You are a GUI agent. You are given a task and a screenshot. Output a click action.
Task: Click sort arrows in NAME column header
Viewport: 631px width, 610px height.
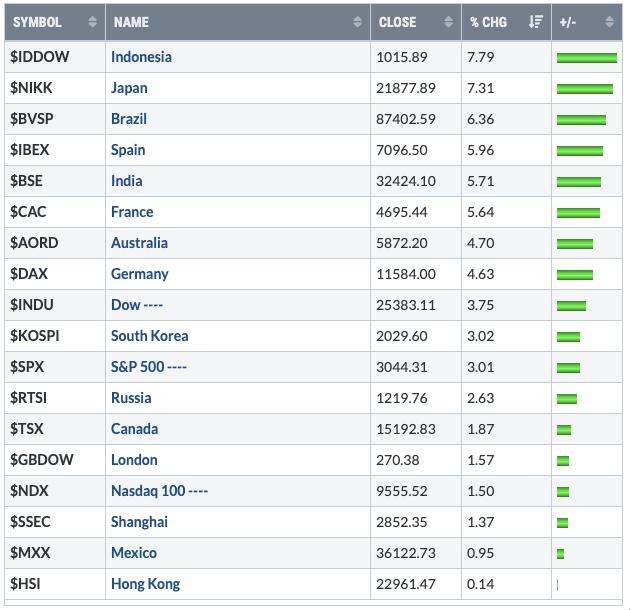pos(358,22)
